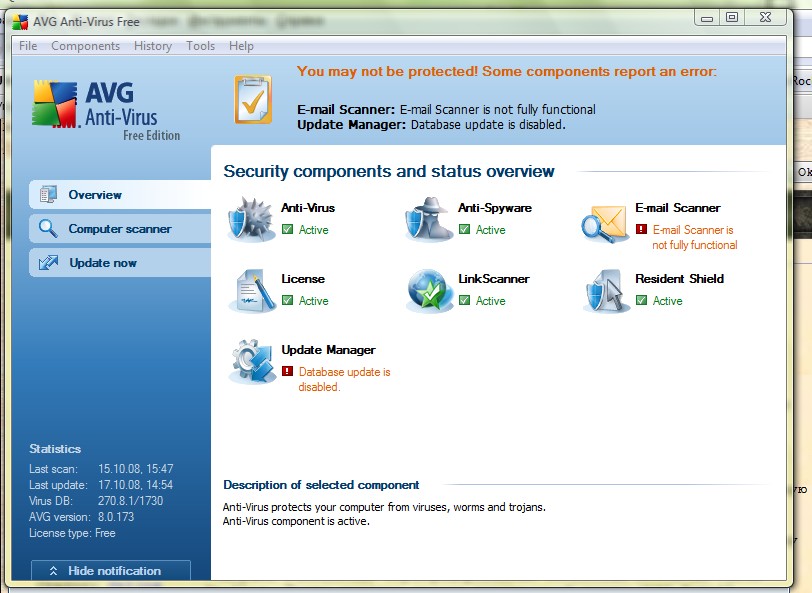The image size is (812, 593).
Task: Click the AVG version 8.0.173 value
Action: [116, 517]
